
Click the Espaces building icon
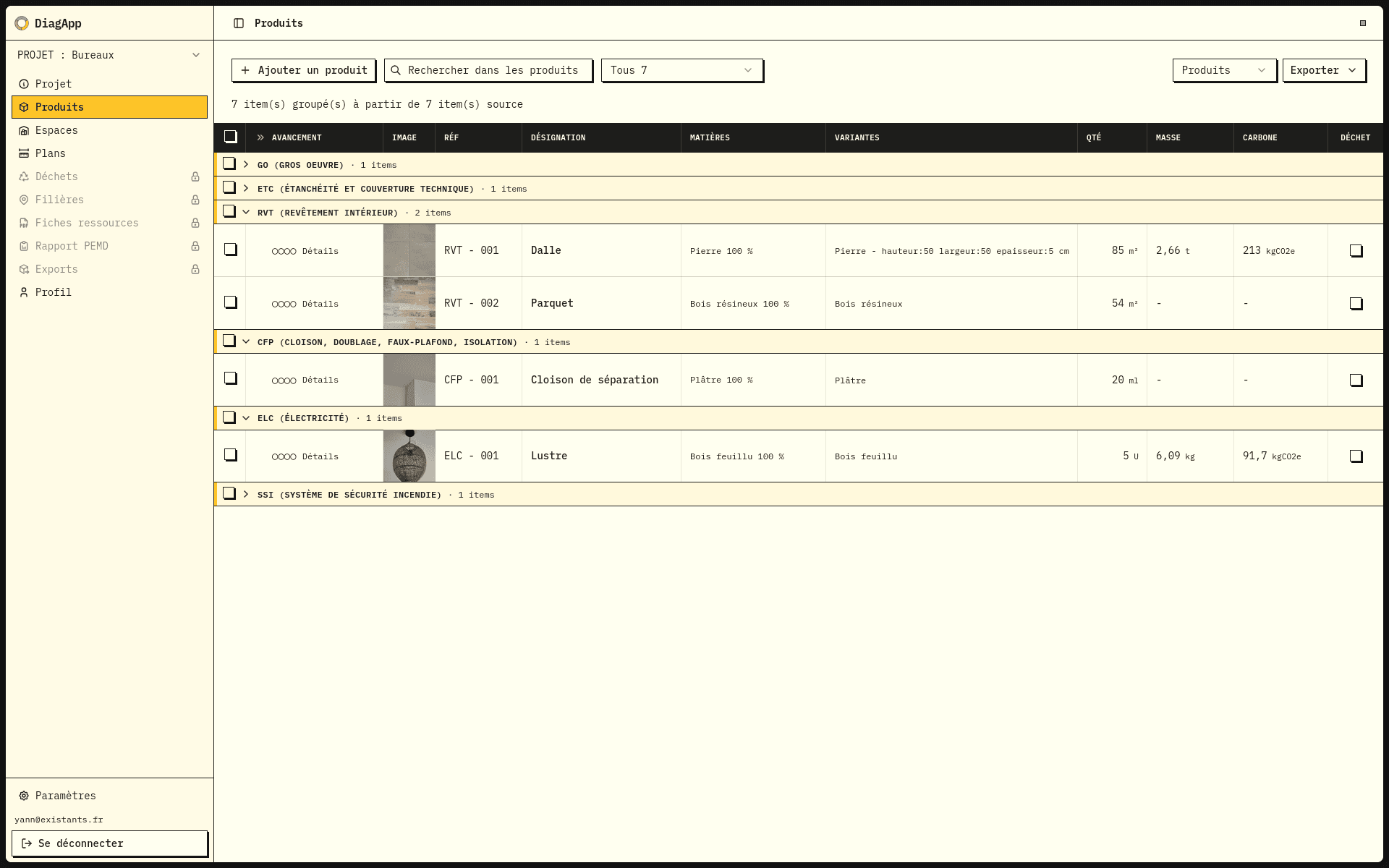click(24, 130)
